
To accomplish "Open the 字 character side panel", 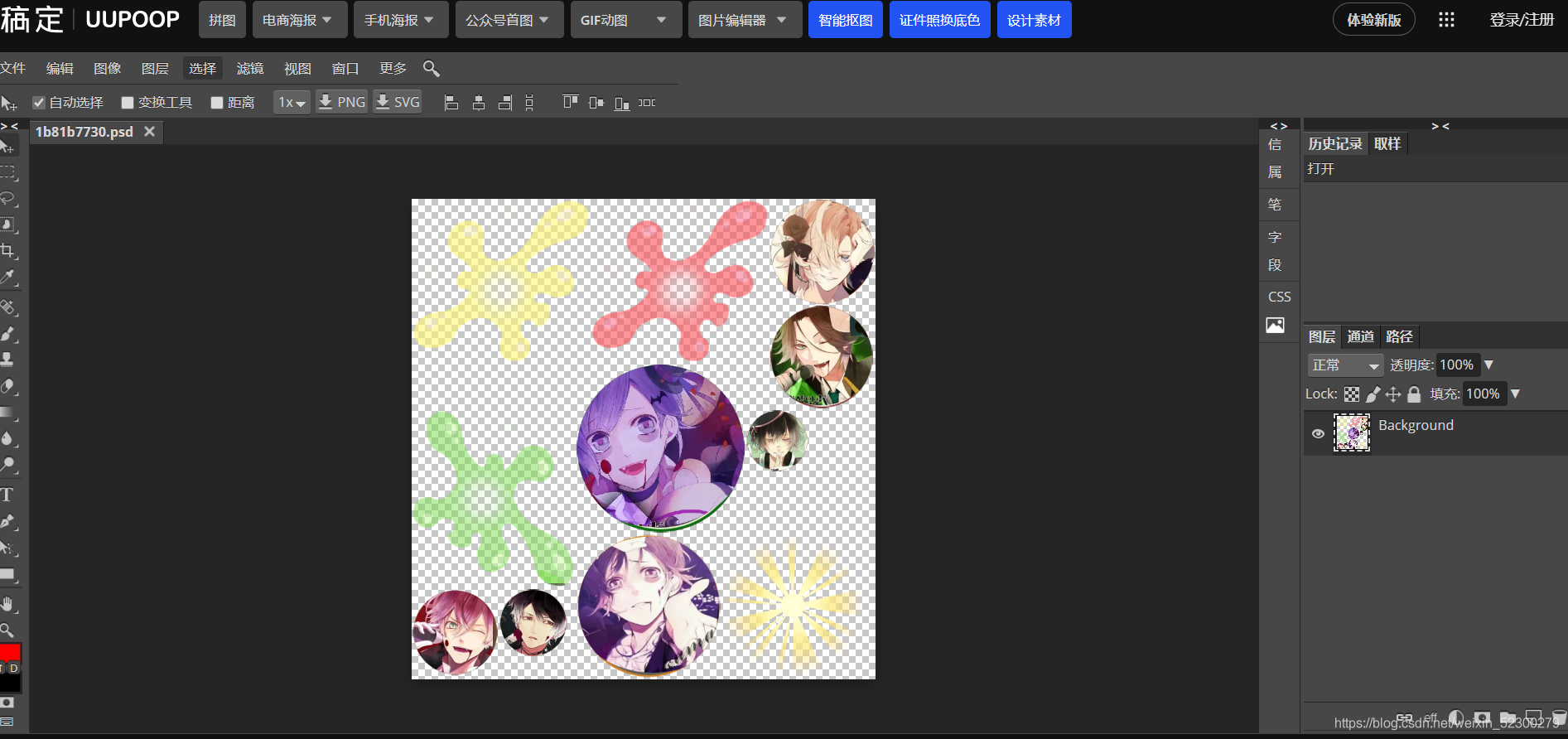I will (1275, 237).
